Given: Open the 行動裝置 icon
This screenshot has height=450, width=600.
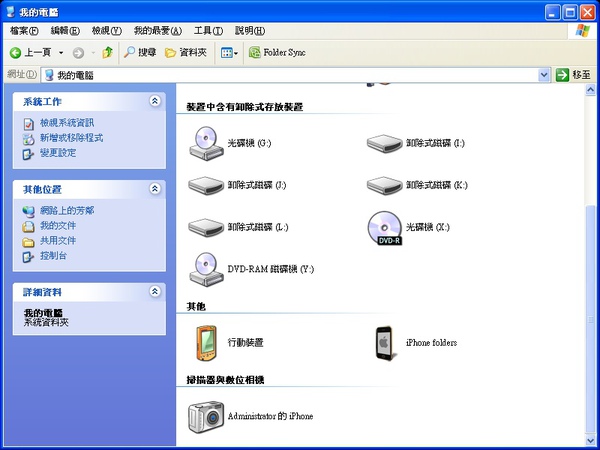Looking at the screenshot, I should tap(206, 342).
